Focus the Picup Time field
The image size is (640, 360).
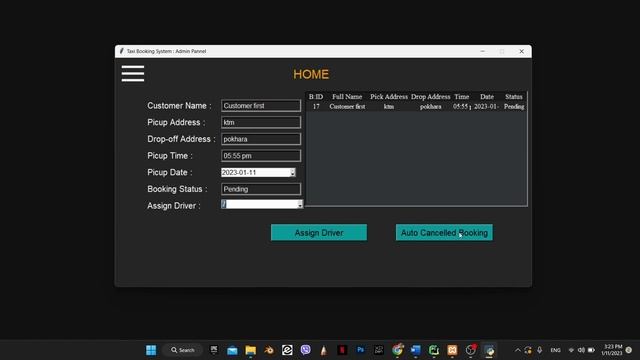(261, 156)
